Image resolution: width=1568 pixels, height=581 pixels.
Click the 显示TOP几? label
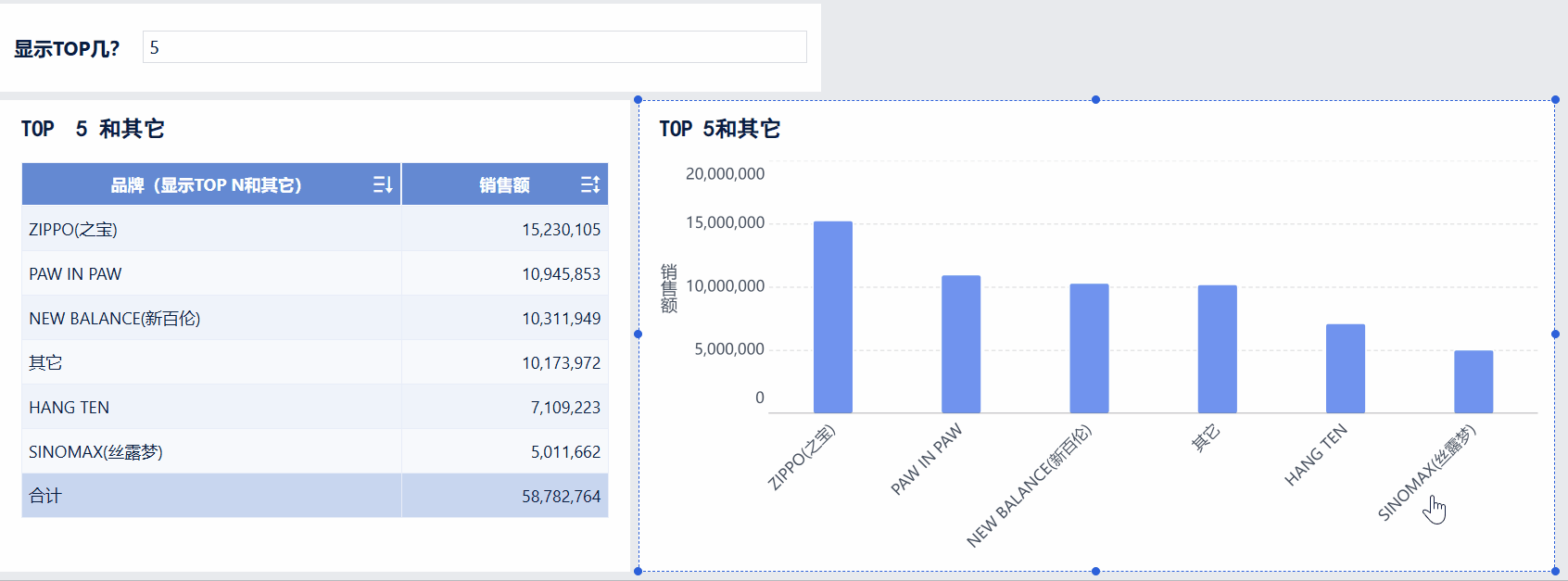(67, 48)
